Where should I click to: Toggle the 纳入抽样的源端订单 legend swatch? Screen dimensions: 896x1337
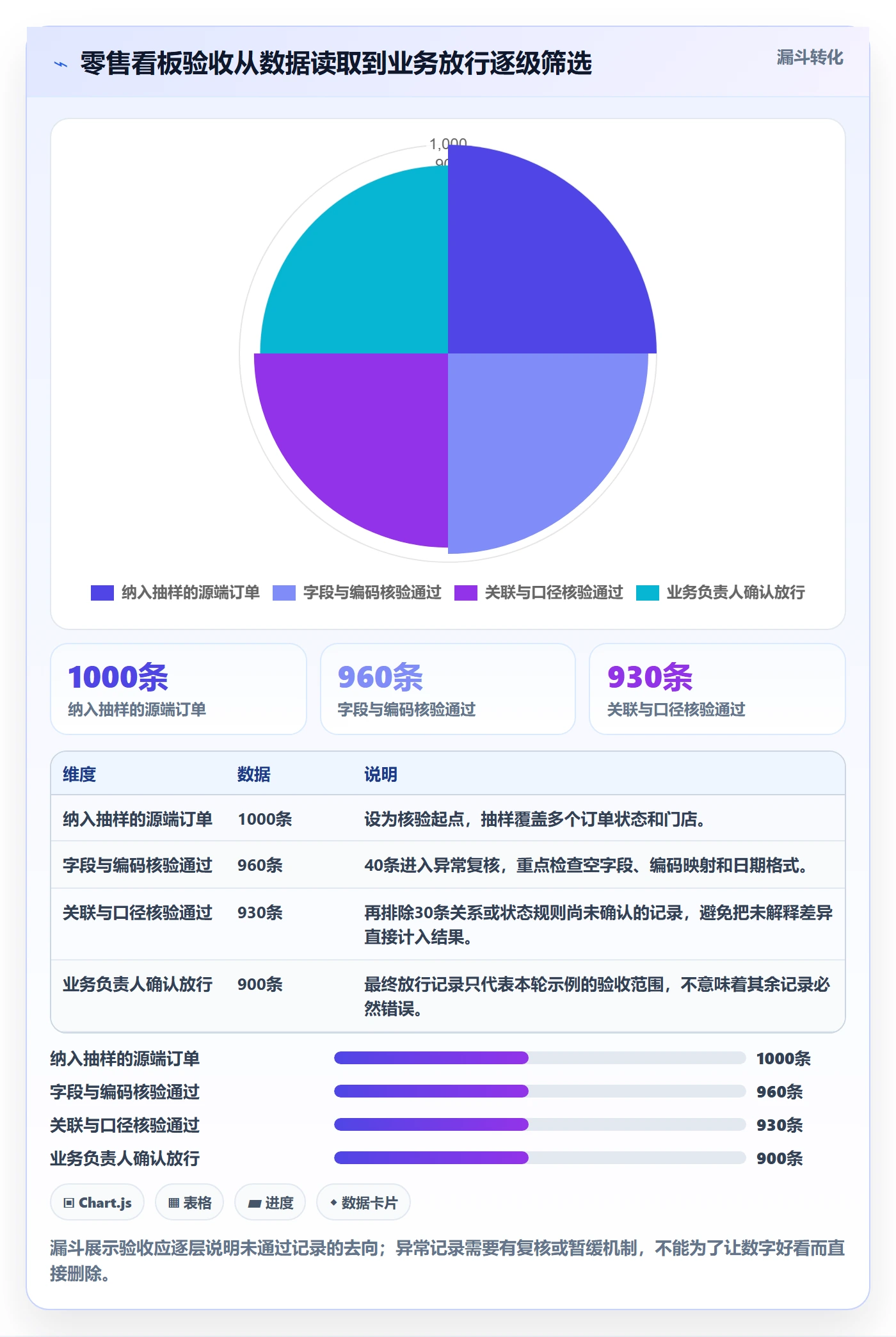(102, 593)
